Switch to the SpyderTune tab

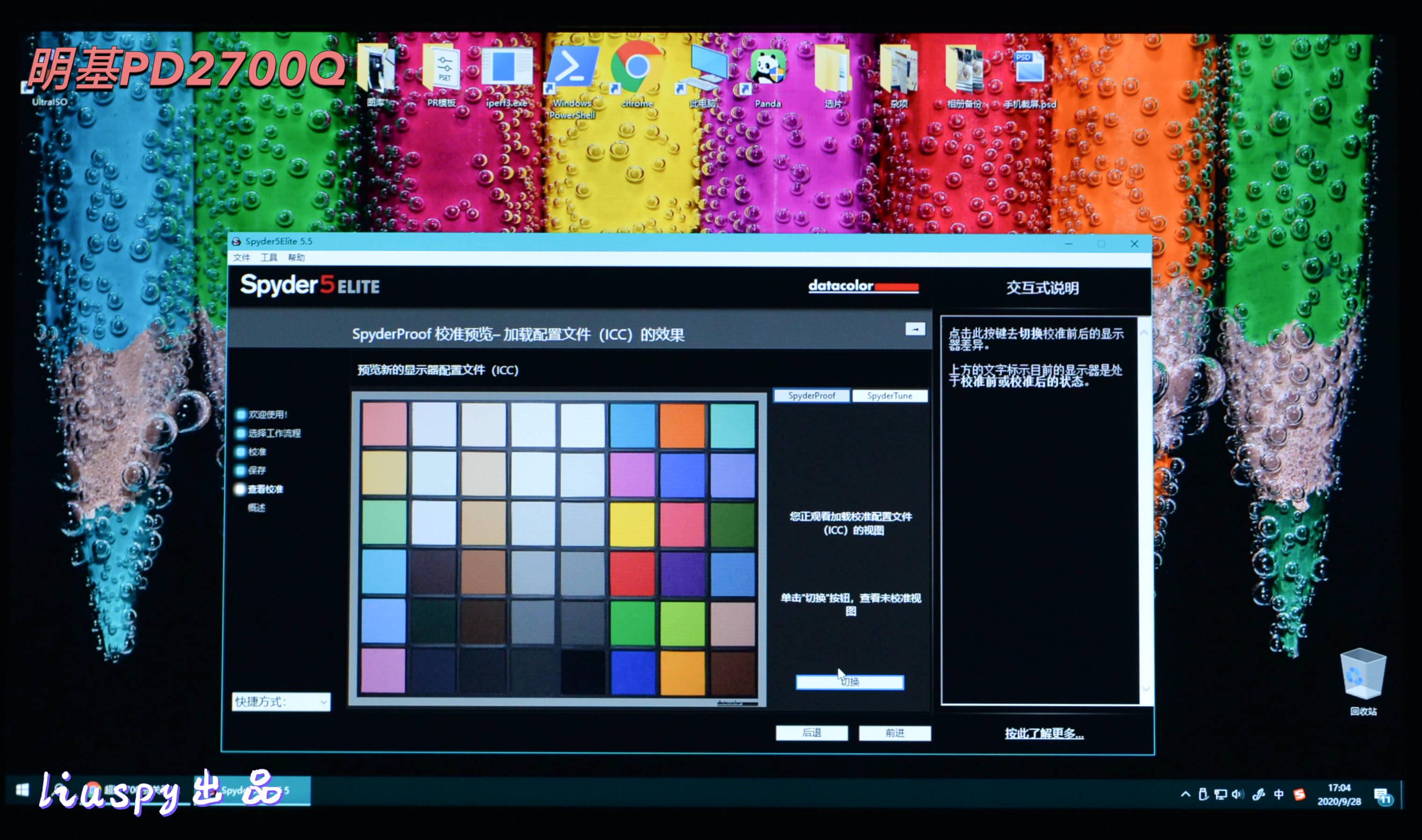point(889,395)
